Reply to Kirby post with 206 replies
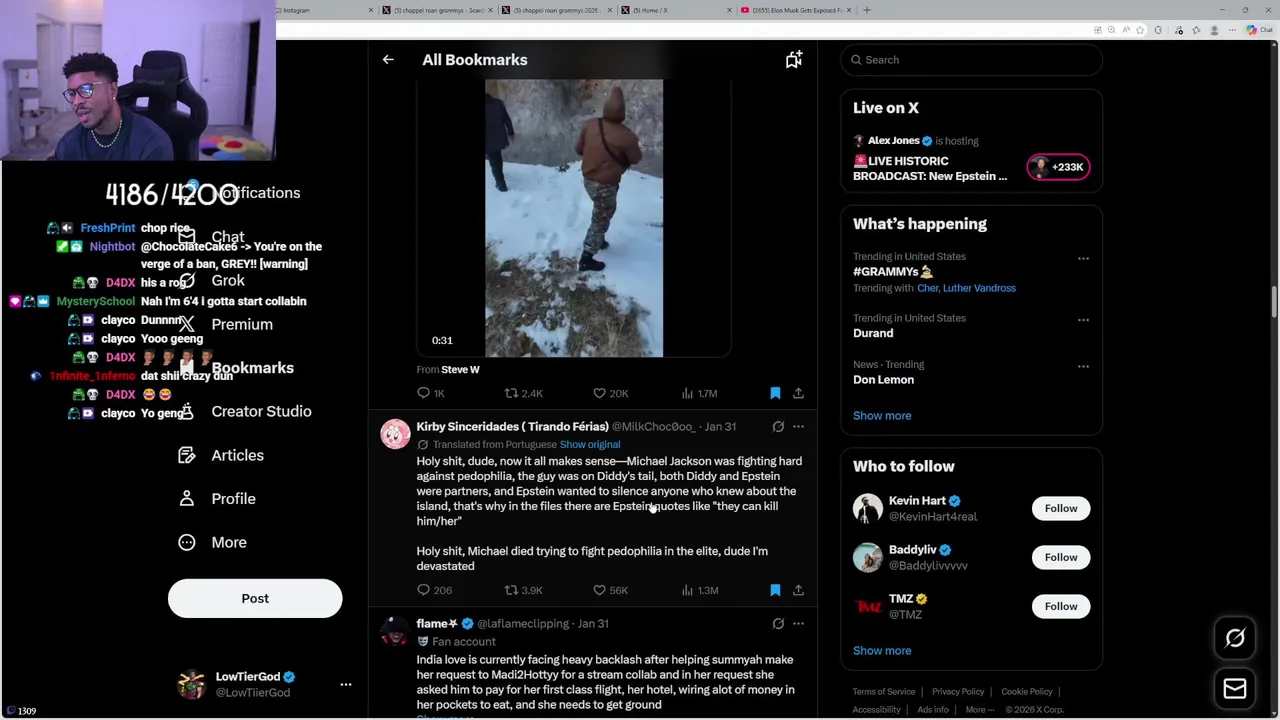Image resolution: width=1280 pixels, height=720 pixels. click(434, 591)
